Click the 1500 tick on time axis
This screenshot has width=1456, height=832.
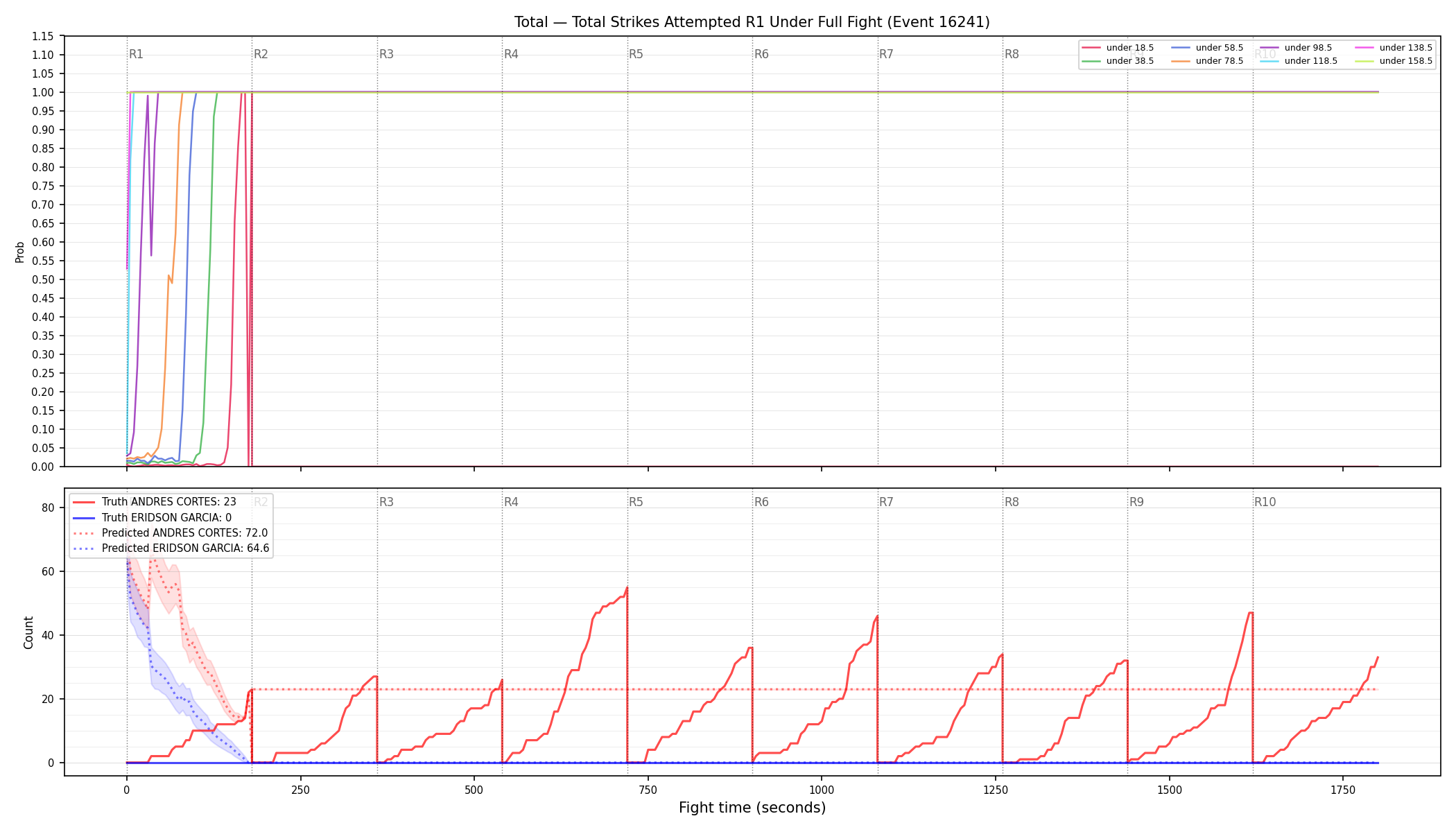1170,790
